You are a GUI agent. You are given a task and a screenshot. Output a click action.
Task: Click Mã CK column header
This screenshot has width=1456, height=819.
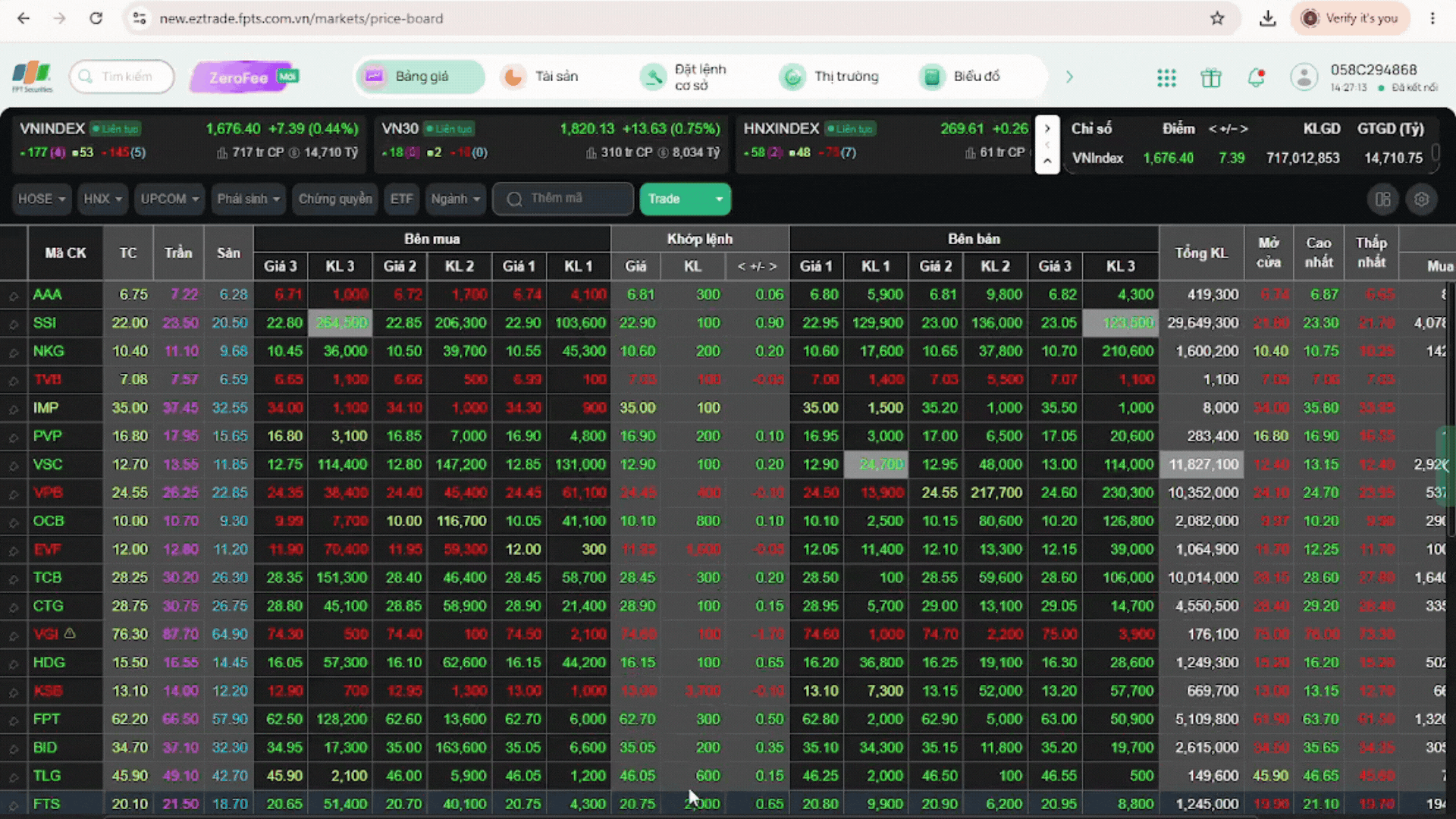pyautogui.click(x=65, y=253)
